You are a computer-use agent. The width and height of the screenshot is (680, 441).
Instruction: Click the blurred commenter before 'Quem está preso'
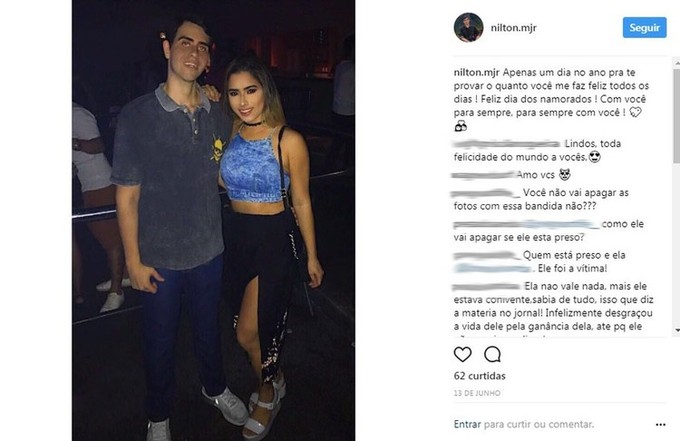486,255
